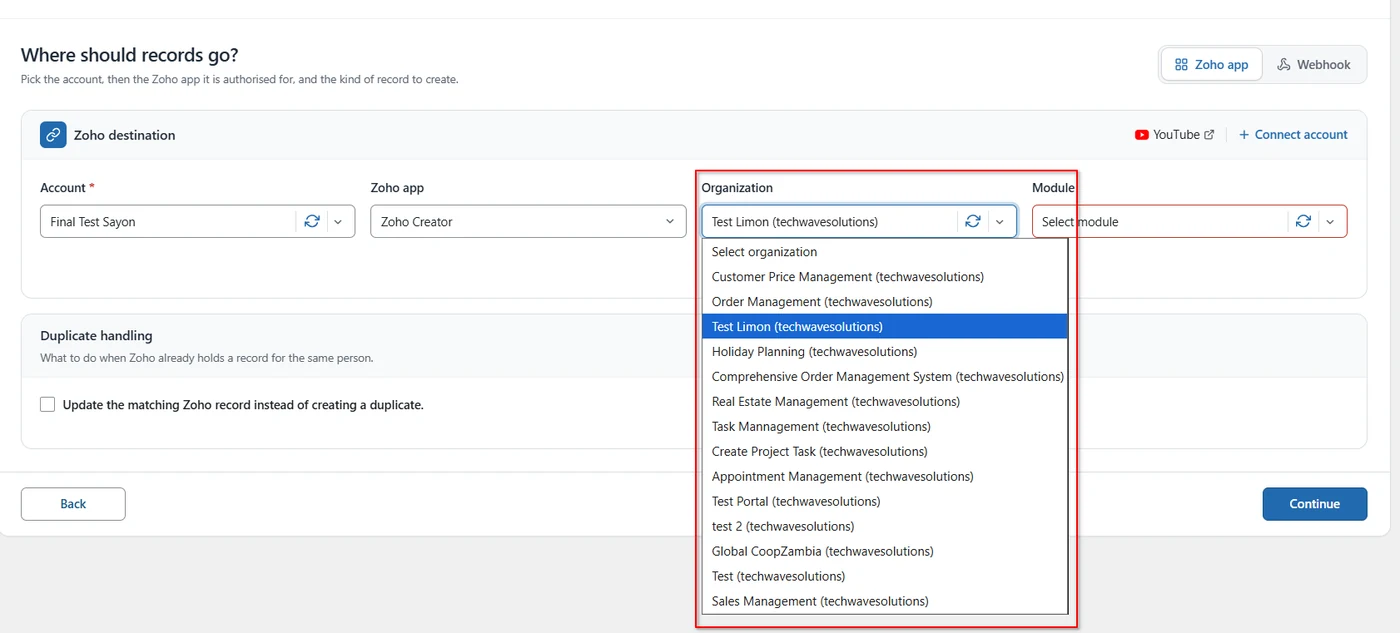Select Create Project Task organization
1400x633 pixels.
[885, 452]
